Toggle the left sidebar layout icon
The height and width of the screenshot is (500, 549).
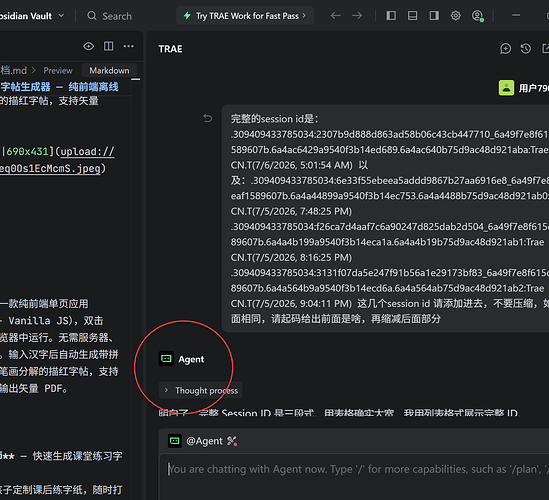(x=391, y=15)
